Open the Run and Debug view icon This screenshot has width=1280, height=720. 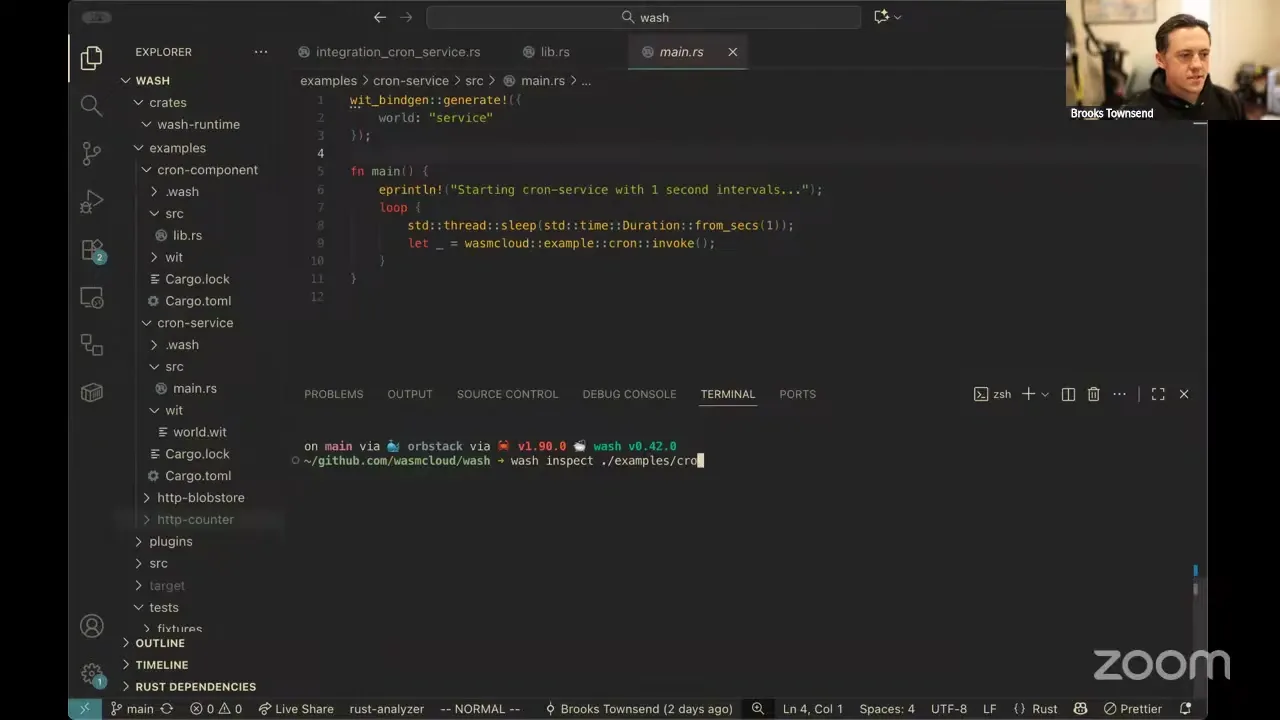(x=91, y=201)
